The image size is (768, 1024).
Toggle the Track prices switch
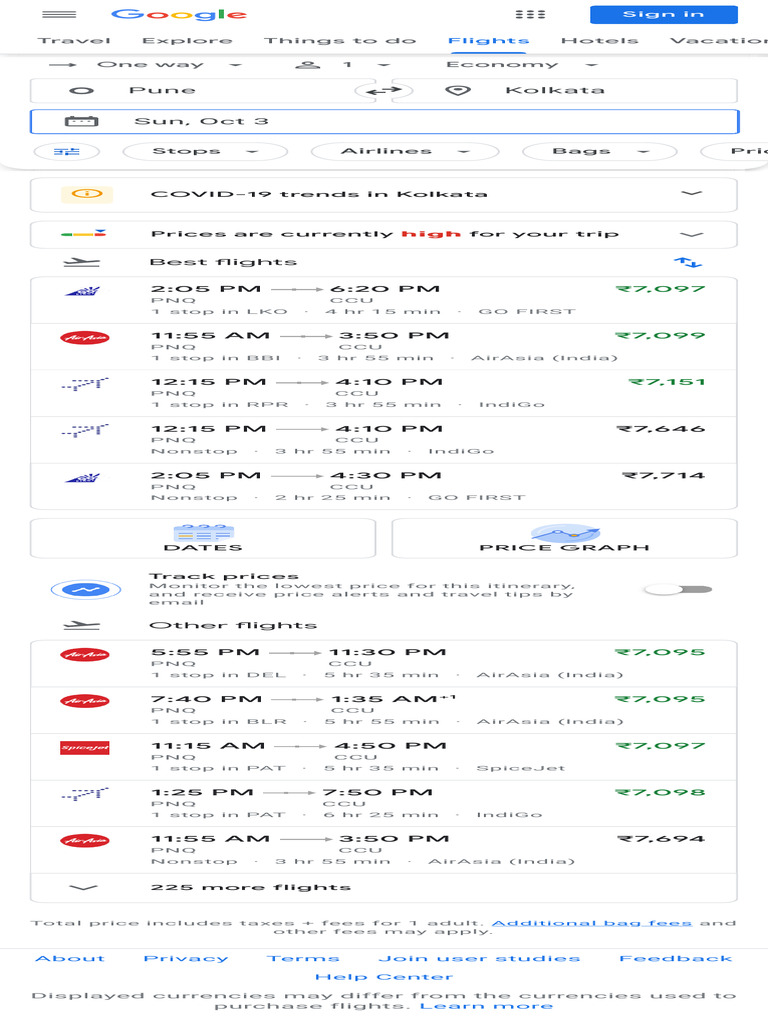click(677, 589)
